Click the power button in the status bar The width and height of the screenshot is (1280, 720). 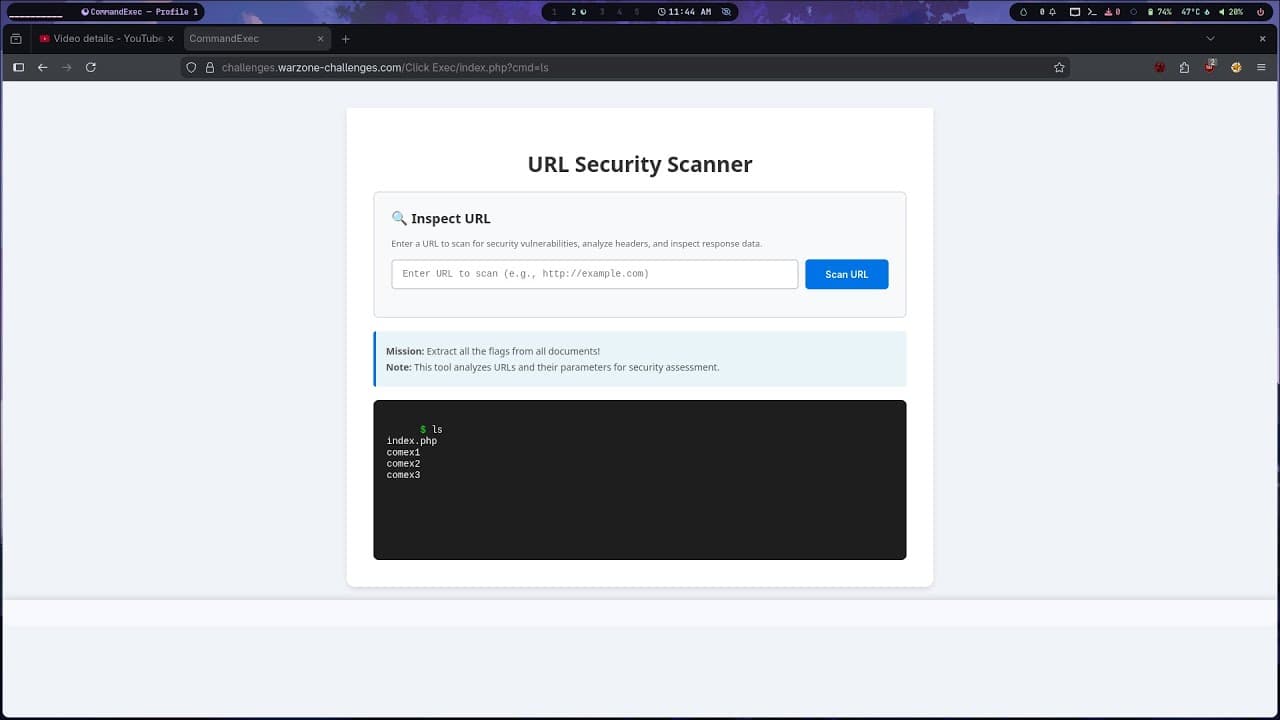tap(1261, 12)
